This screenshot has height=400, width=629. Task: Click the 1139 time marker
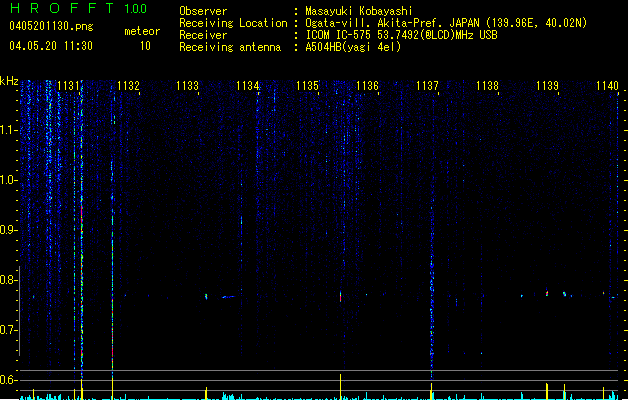pos(547,86)
